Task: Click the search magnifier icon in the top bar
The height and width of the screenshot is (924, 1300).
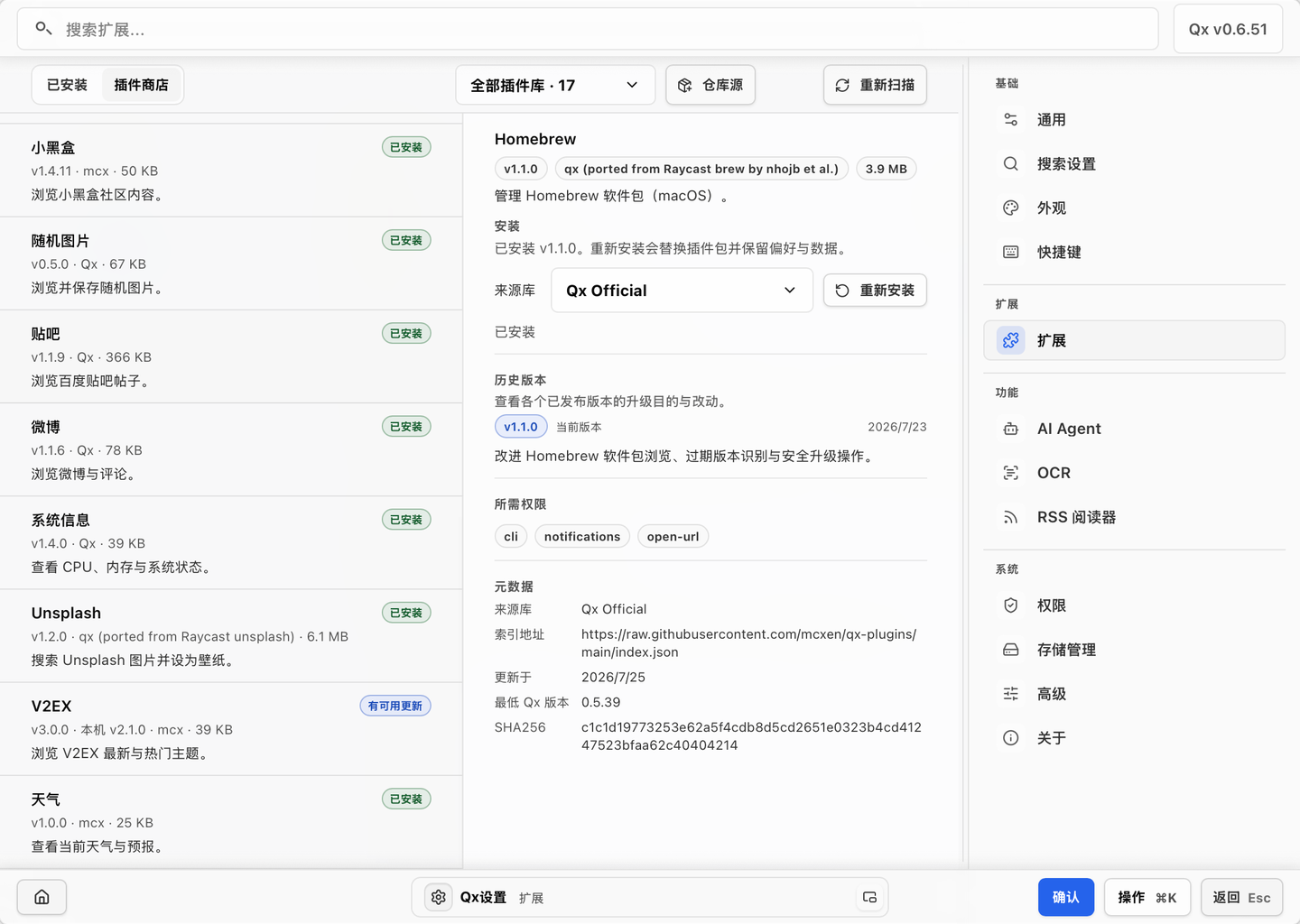Action: click(43, 29)
